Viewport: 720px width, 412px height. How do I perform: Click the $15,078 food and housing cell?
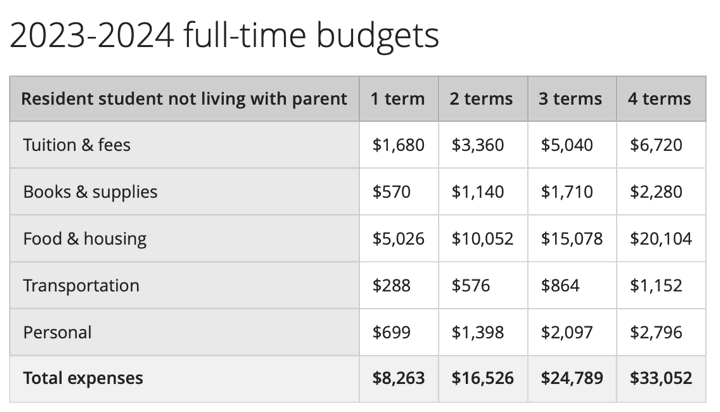[571, 239]
